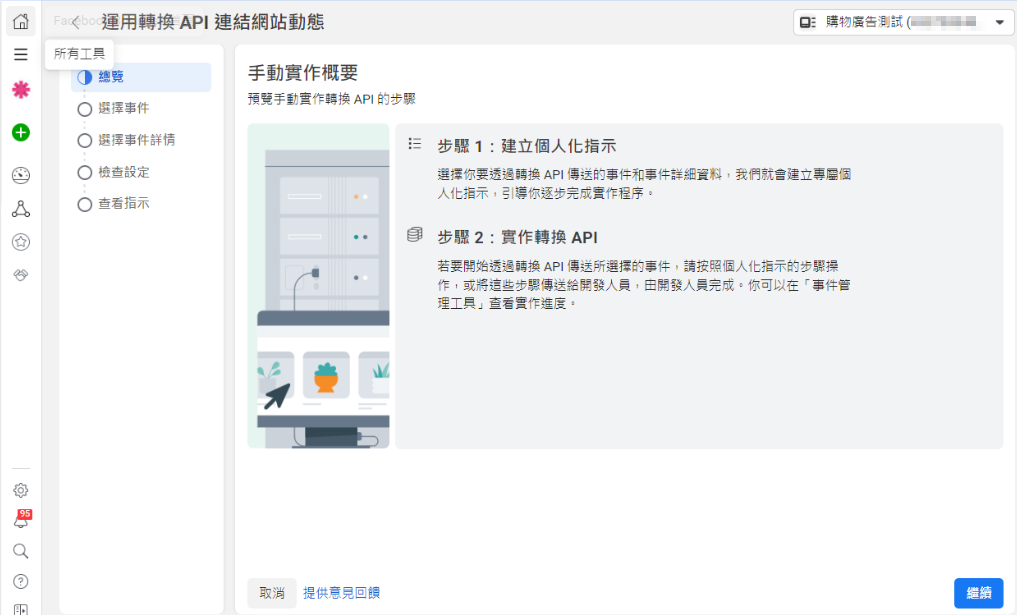The height and width of the screenshot is (615, 1017).
Task: Open the help question mark icon
Action: 20,581
